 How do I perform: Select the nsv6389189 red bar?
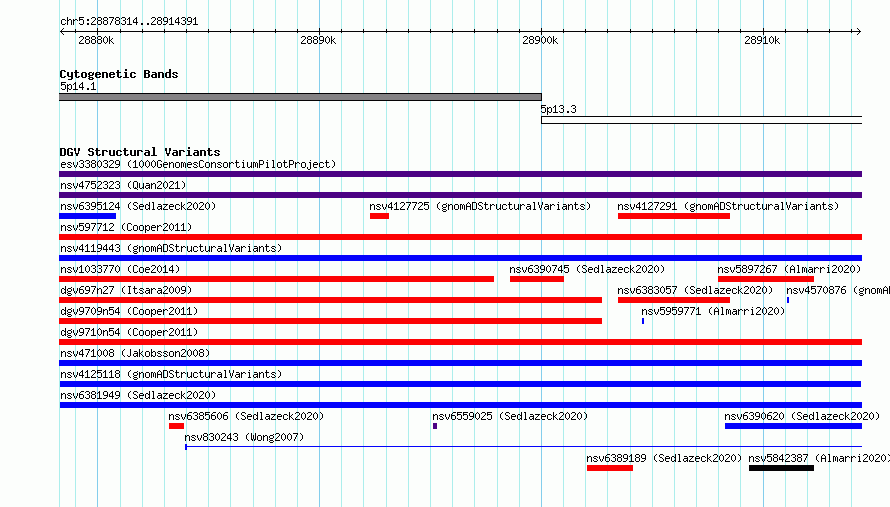click(x=610, y=468)
